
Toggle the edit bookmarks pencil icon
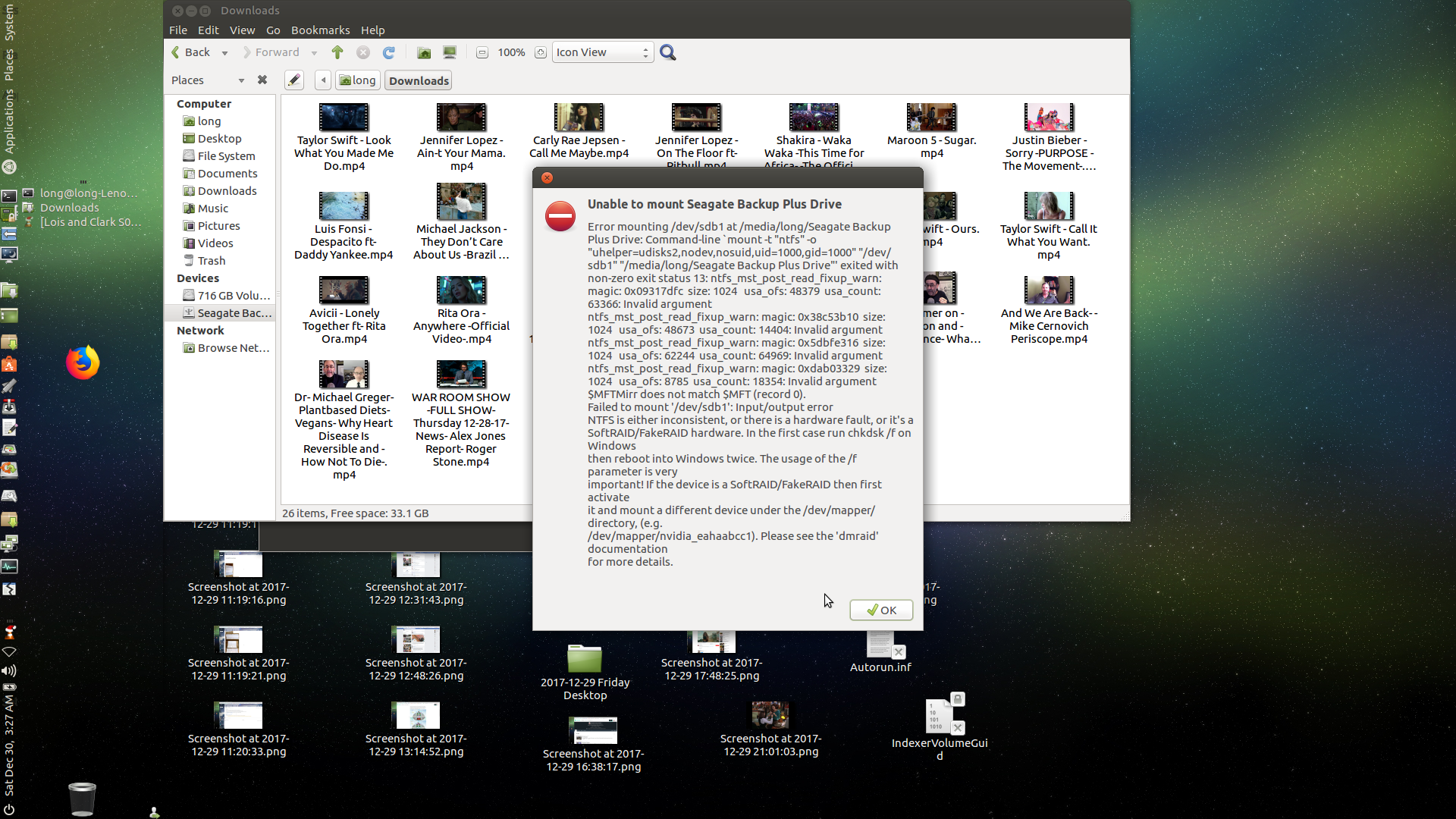[x=294, y=80]
